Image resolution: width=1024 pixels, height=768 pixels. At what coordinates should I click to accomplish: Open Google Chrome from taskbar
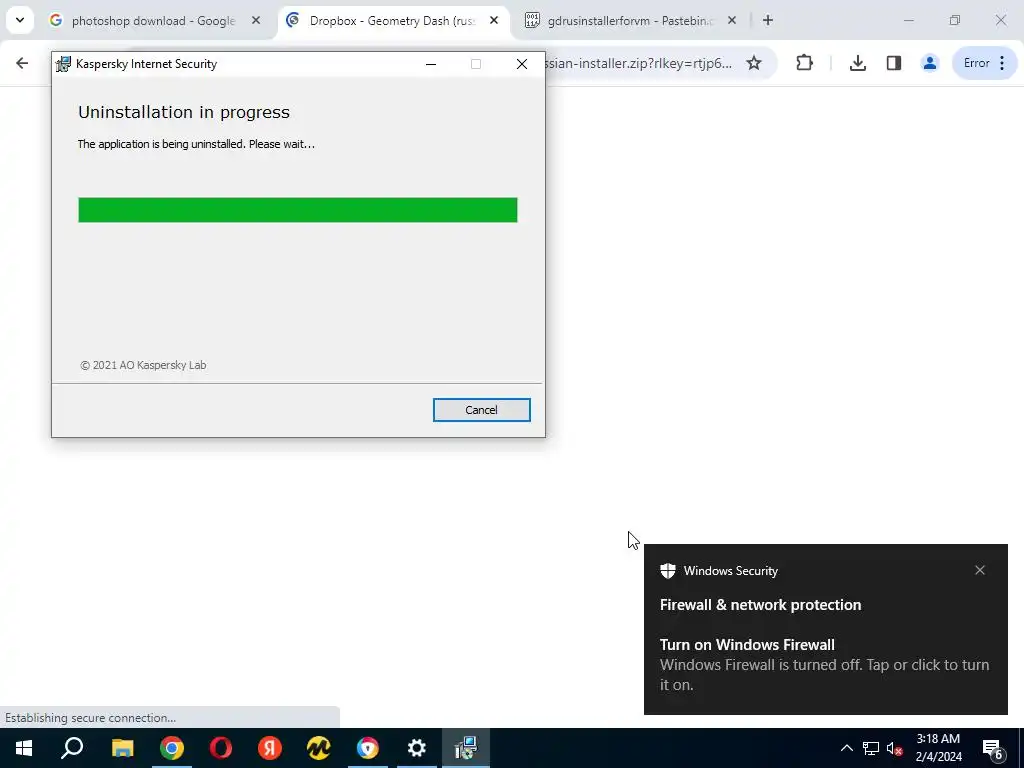(x=172, y=748)
